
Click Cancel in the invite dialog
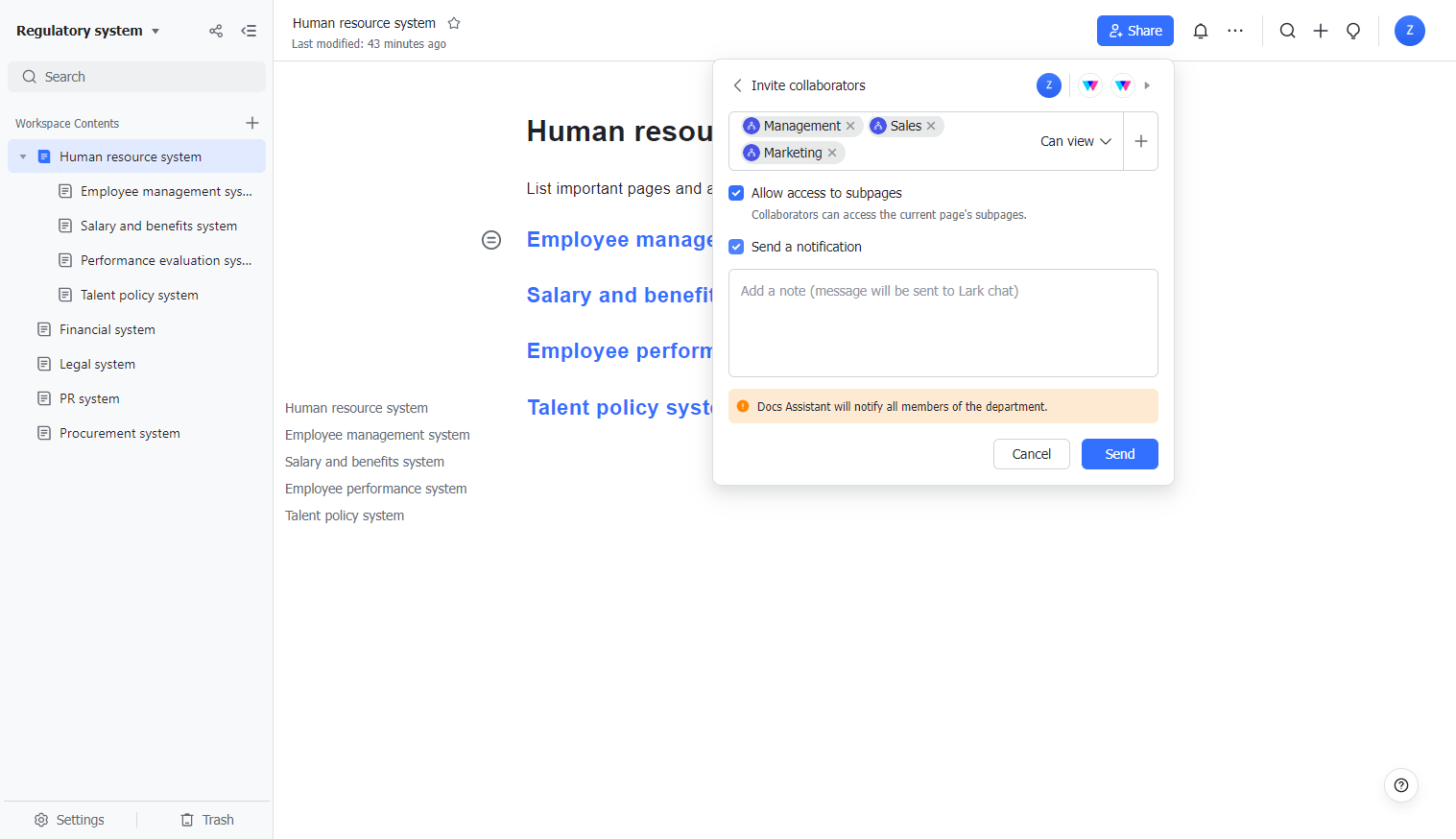coord(1032,454)
